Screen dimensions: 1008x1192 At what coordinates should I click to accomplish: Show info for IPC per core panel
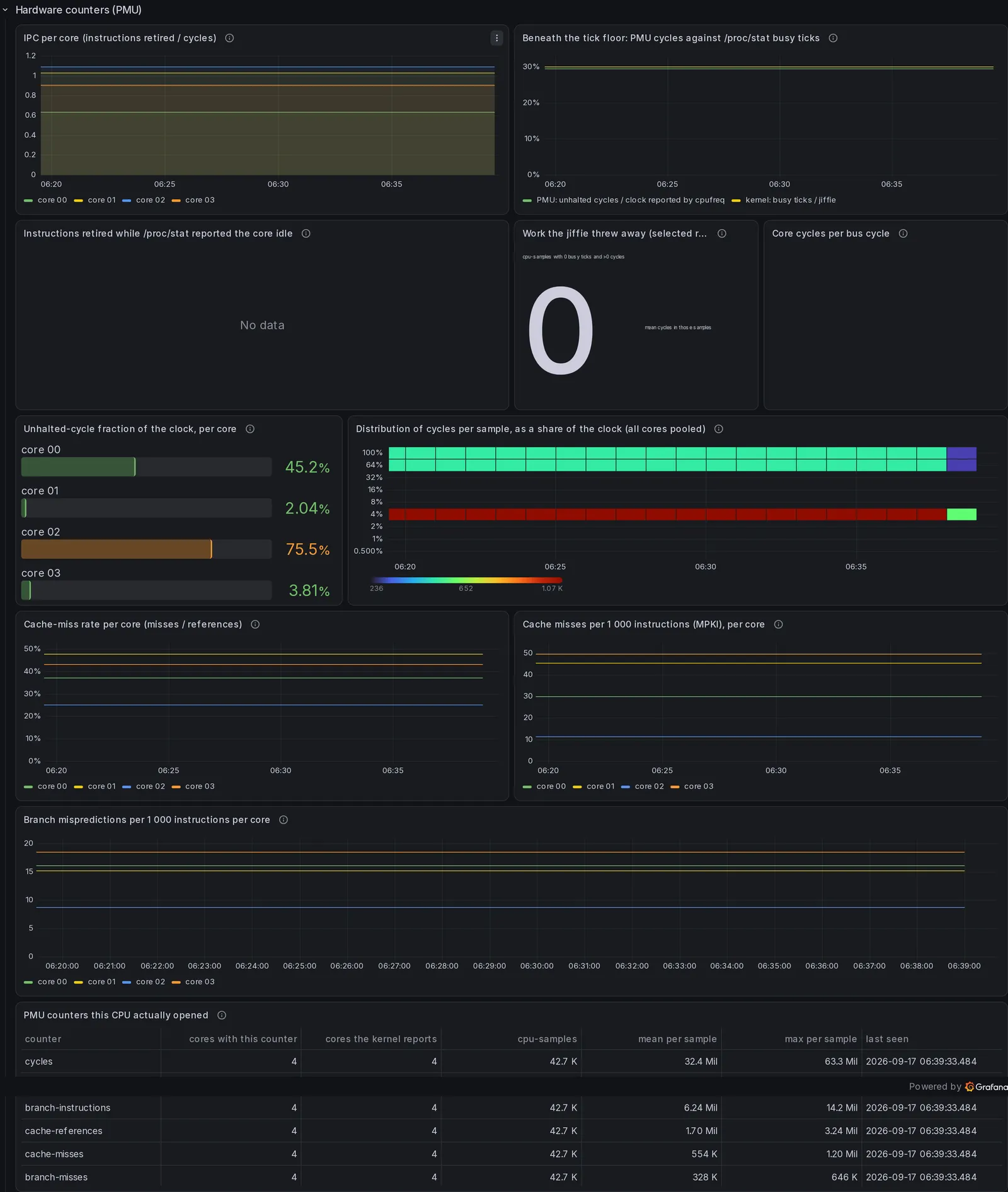click(x=230, y=38)
